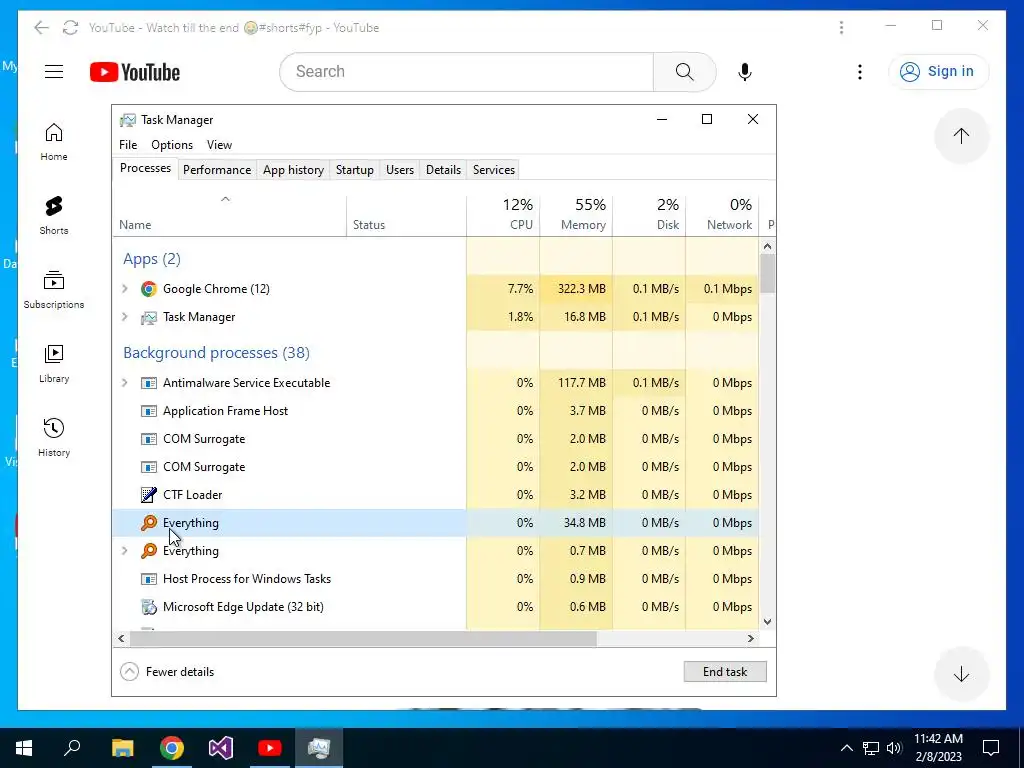
Task: Click the YouTube search input field
Action: pyautogui.click(x=466, y=72)
